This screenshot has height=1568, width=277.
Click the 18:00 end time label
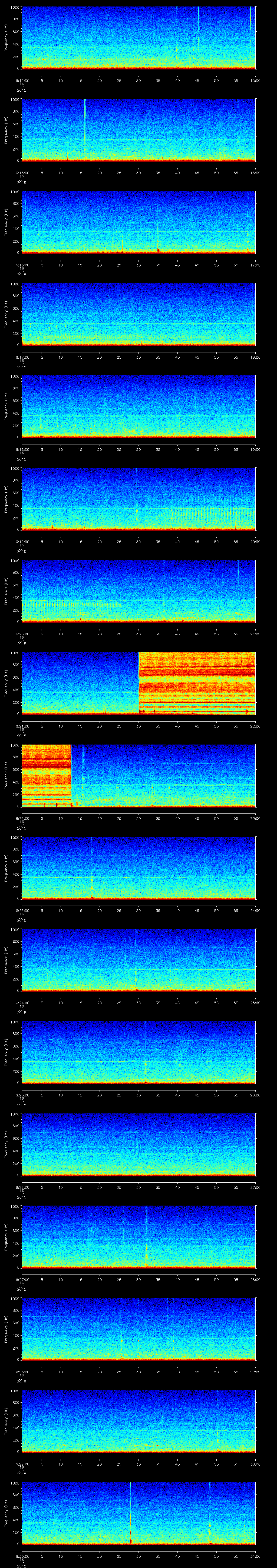(x=255, y=357)
